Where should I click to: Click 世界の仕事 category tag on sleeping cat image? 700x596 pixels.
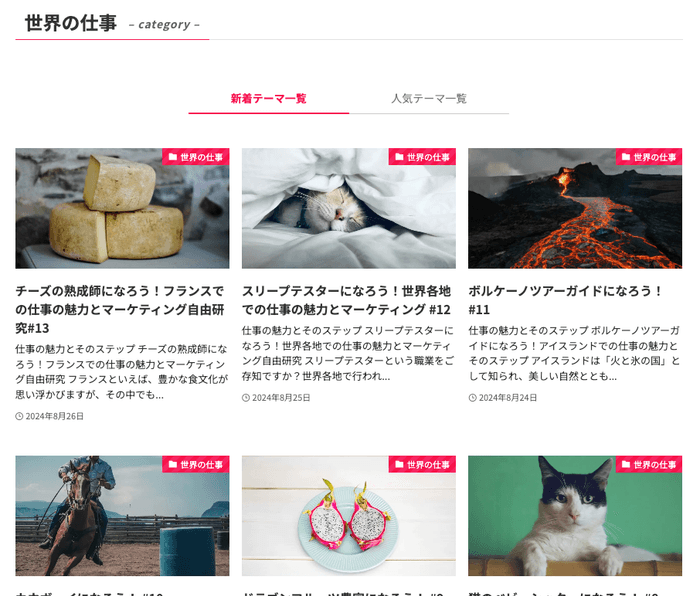pos(422,157)
